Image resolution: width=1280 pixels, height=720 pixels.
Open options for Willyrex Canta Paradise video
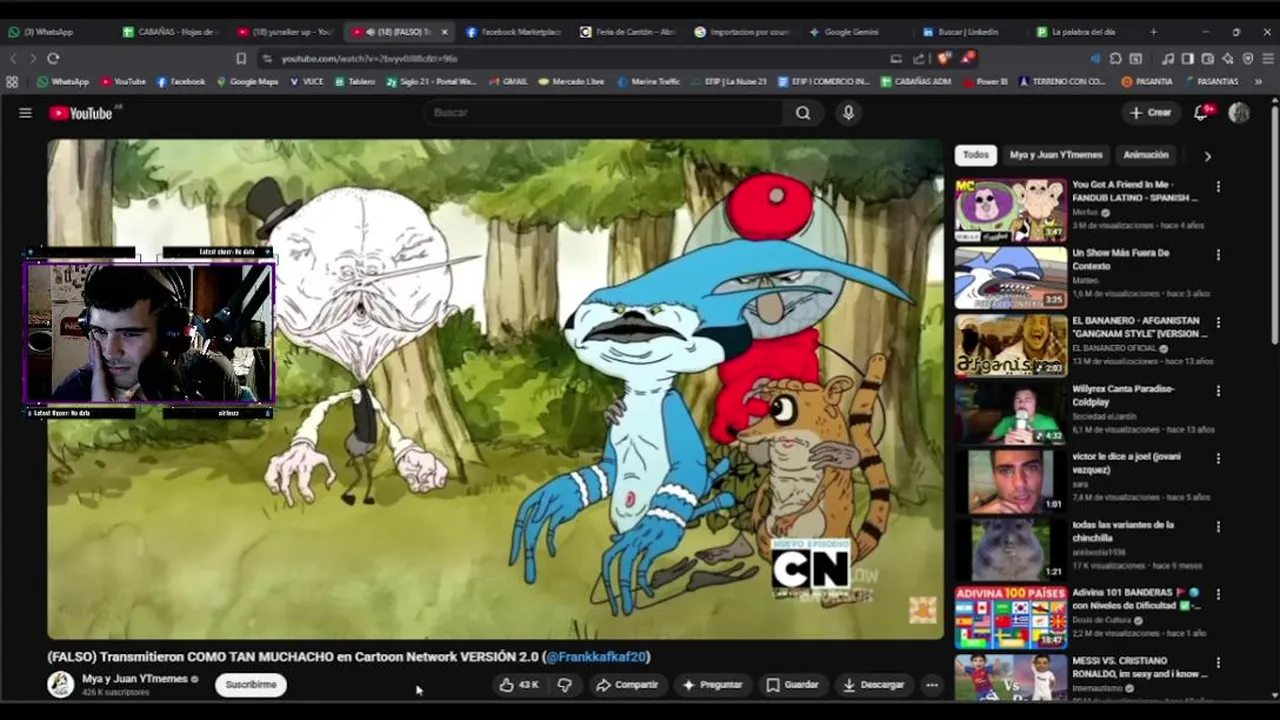click(x=1218, y=391)
